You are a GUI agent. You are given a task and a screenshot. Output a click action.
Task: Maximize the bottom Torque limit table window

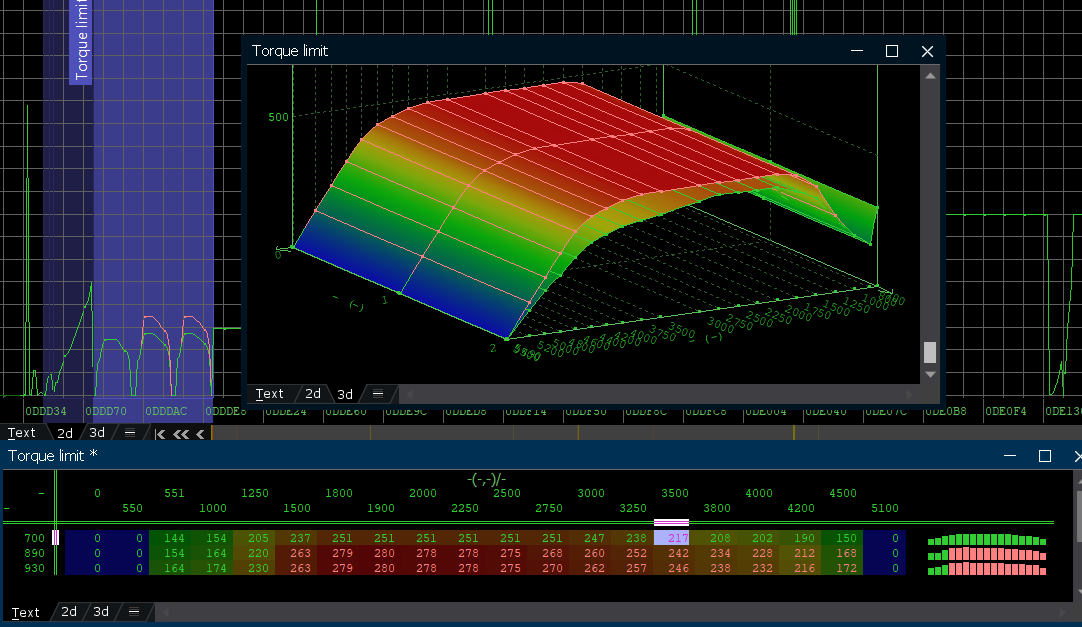[1045, 456]
